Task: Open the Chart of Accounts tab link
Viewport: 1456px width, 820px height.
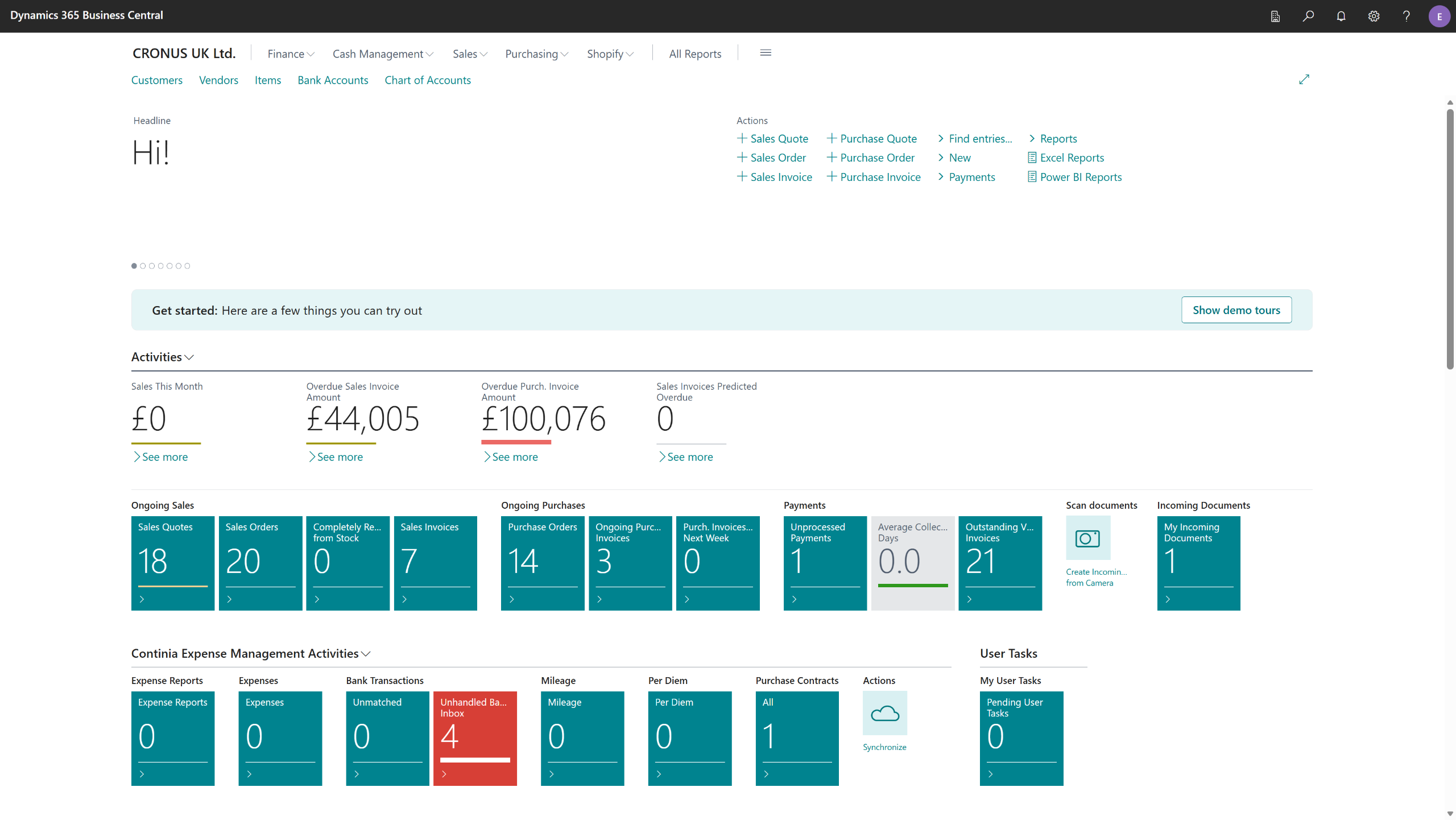Action: point(428,80)
